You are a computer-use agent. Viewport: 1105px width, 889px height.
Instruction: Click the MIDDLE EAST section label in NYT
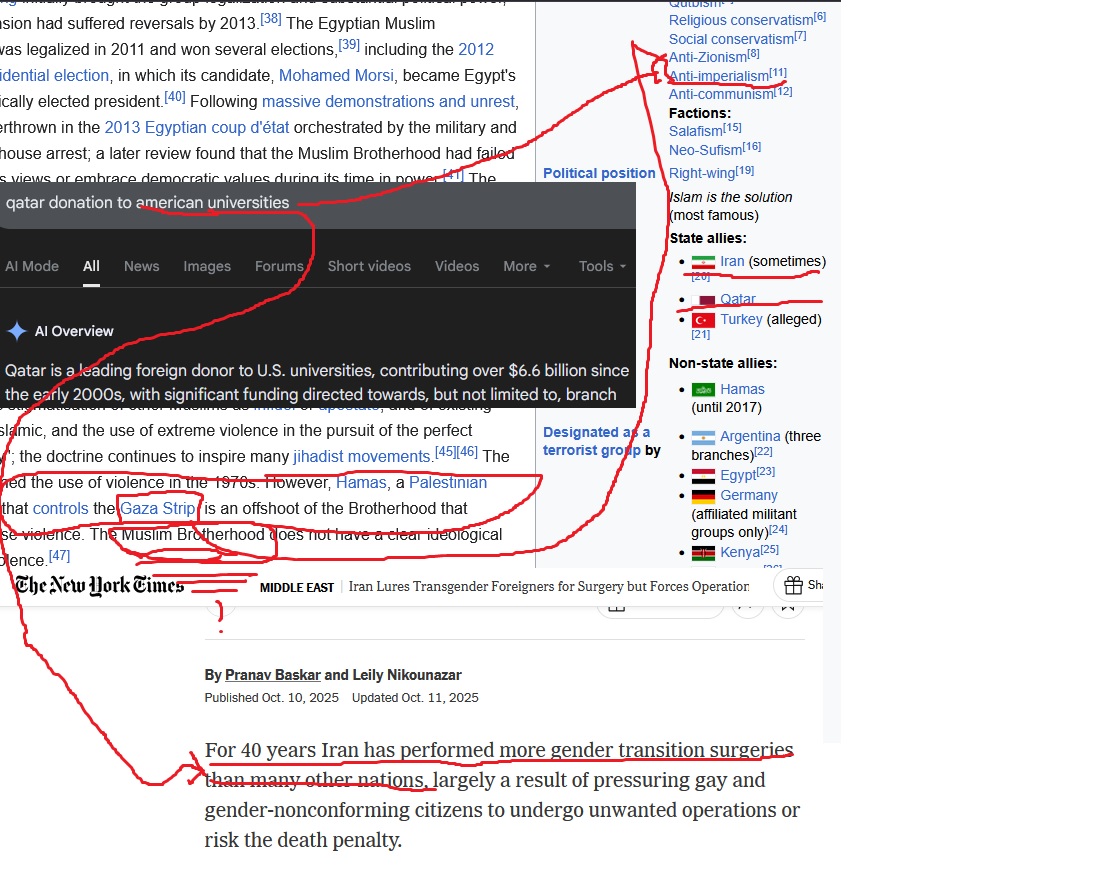[297, 587]
